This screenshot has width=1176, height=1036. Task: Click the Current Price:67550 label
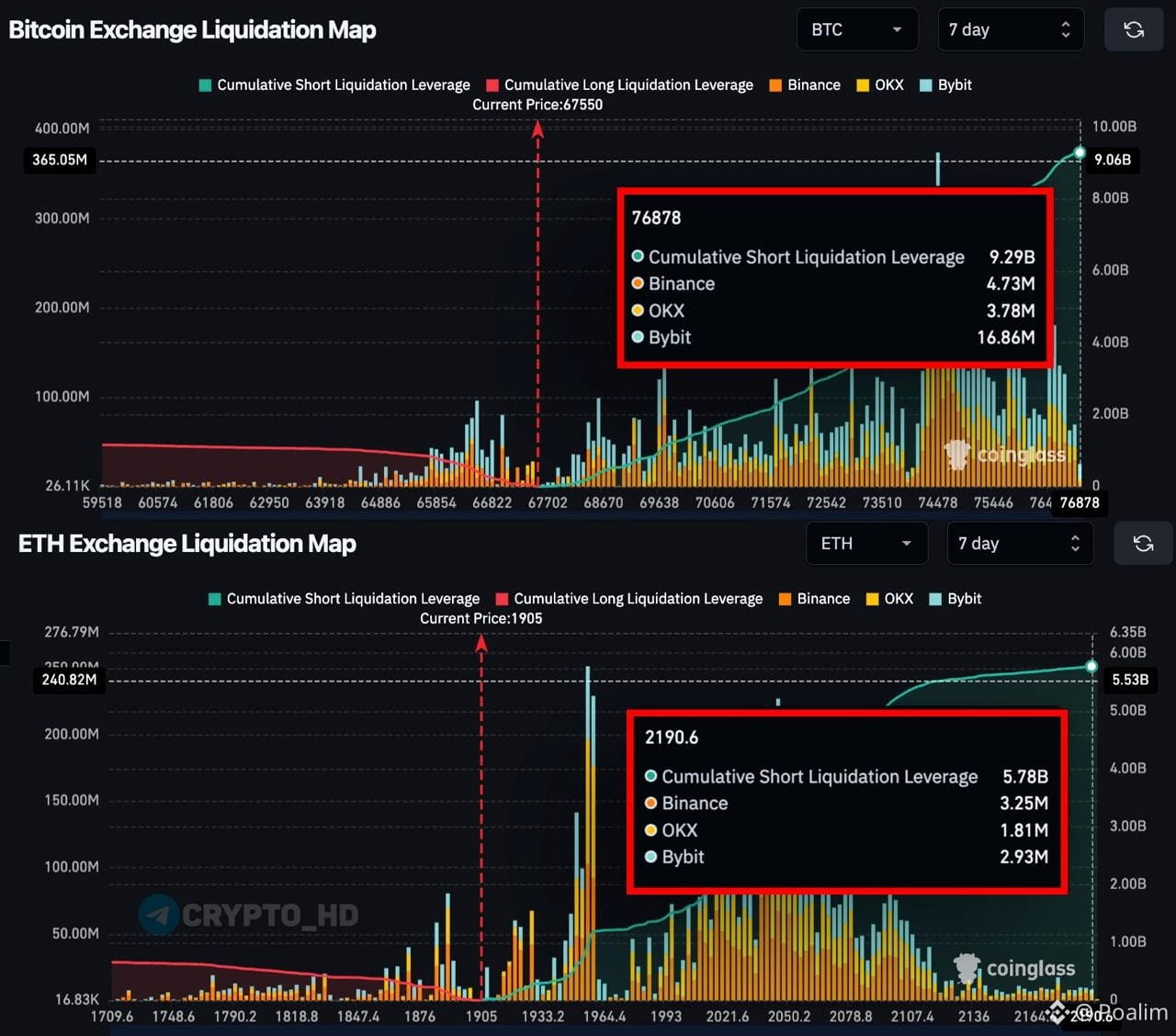pyautogui.click(x=537, y=105)
